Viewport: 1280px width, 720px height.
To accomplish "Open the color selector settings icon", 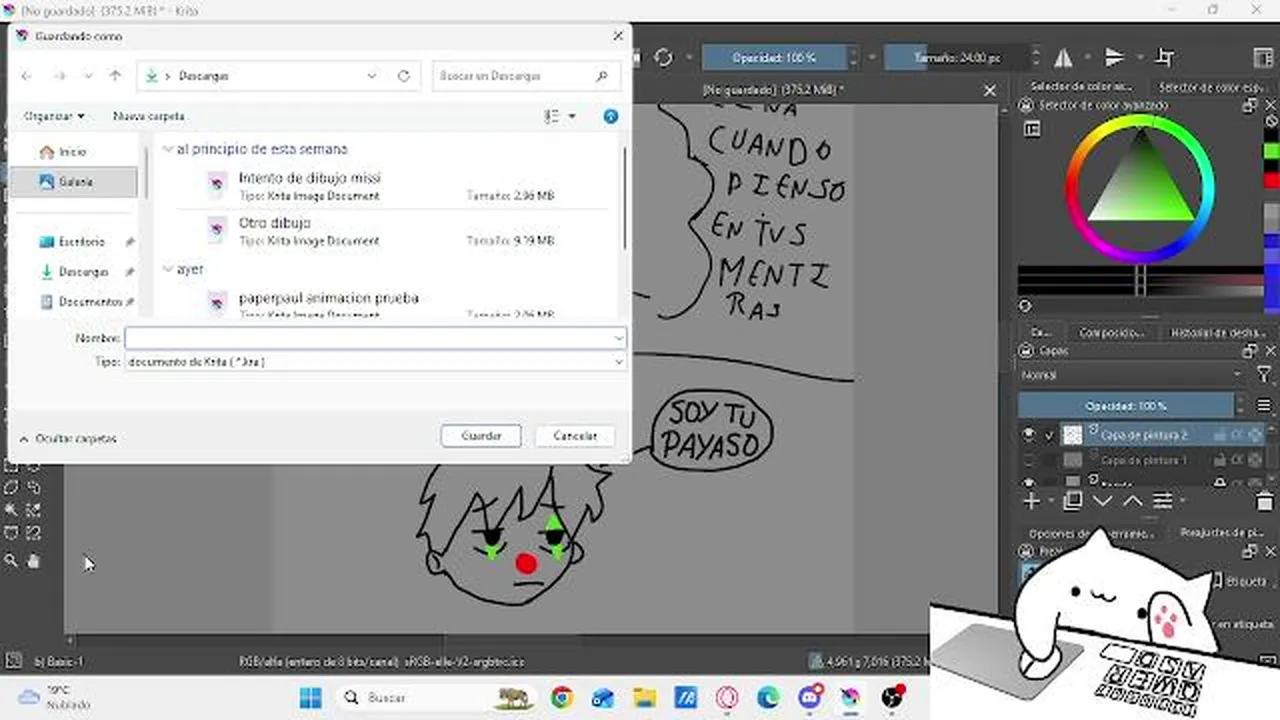I will tap(1032, 129).
